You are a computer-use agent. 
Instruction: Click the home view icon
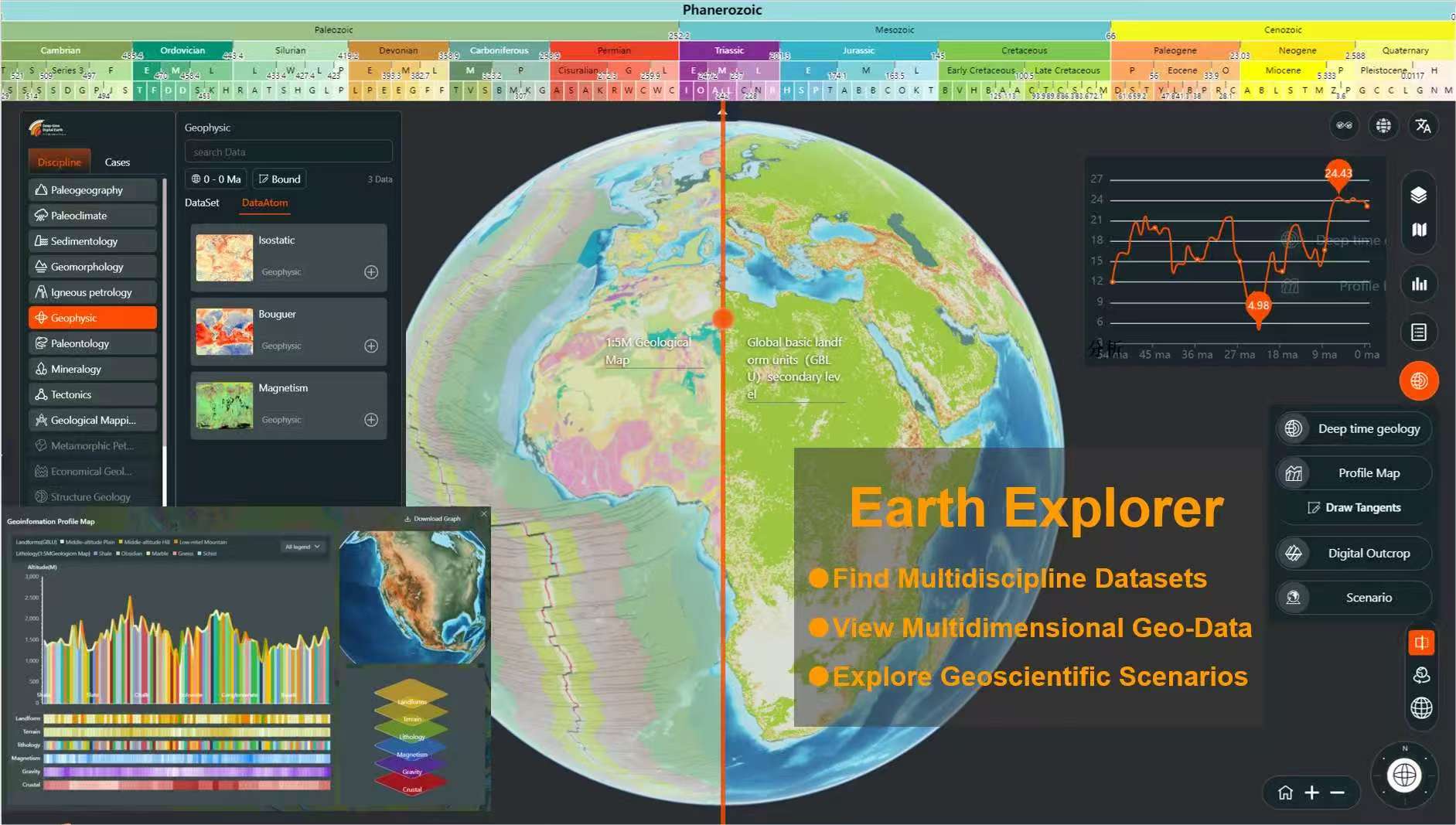(1285, 793)
